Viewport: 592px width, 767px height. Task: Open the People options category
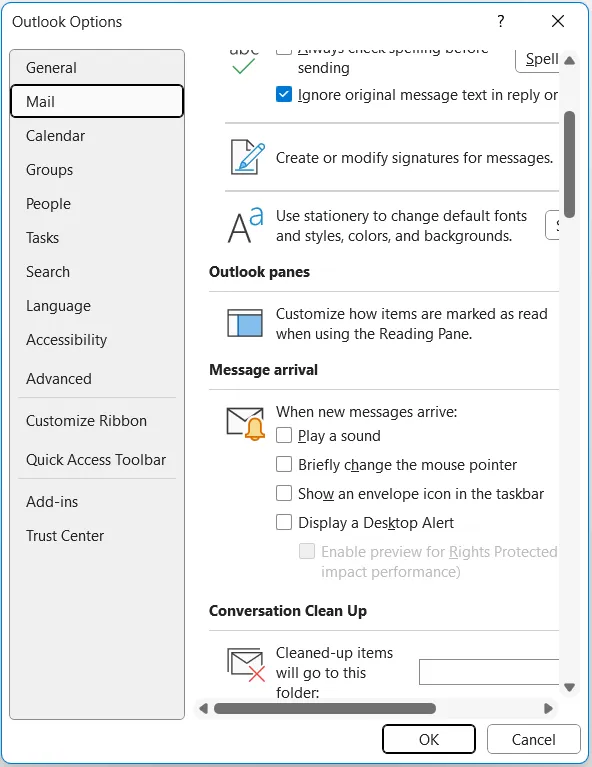point(97,203)
